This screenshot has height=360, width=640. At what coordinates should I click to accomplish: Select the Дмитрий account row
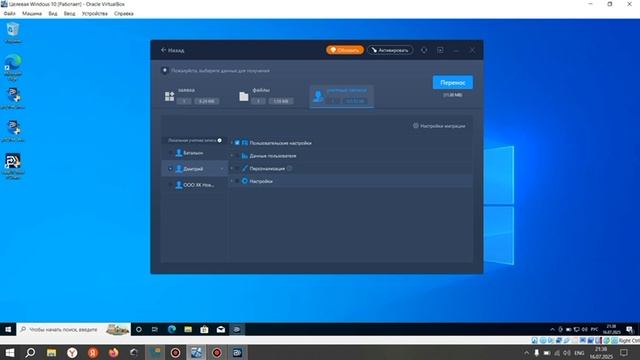coord(195,169)
